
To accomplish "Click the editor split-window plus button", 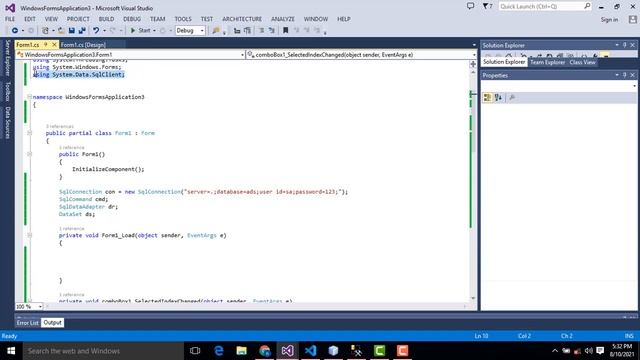I will (x=473, y=64).
